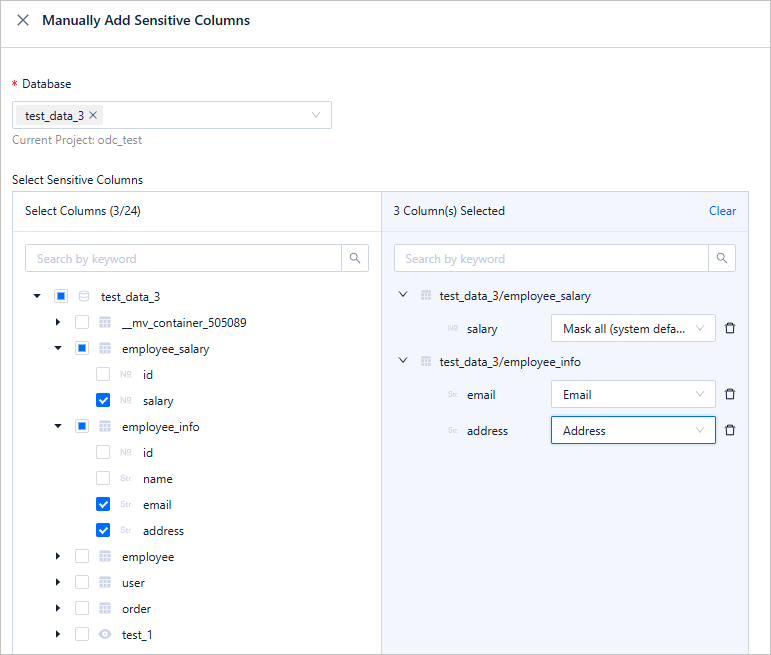Focus the left Search by keyword field
The image size is (771, 655).
[183, 258]
